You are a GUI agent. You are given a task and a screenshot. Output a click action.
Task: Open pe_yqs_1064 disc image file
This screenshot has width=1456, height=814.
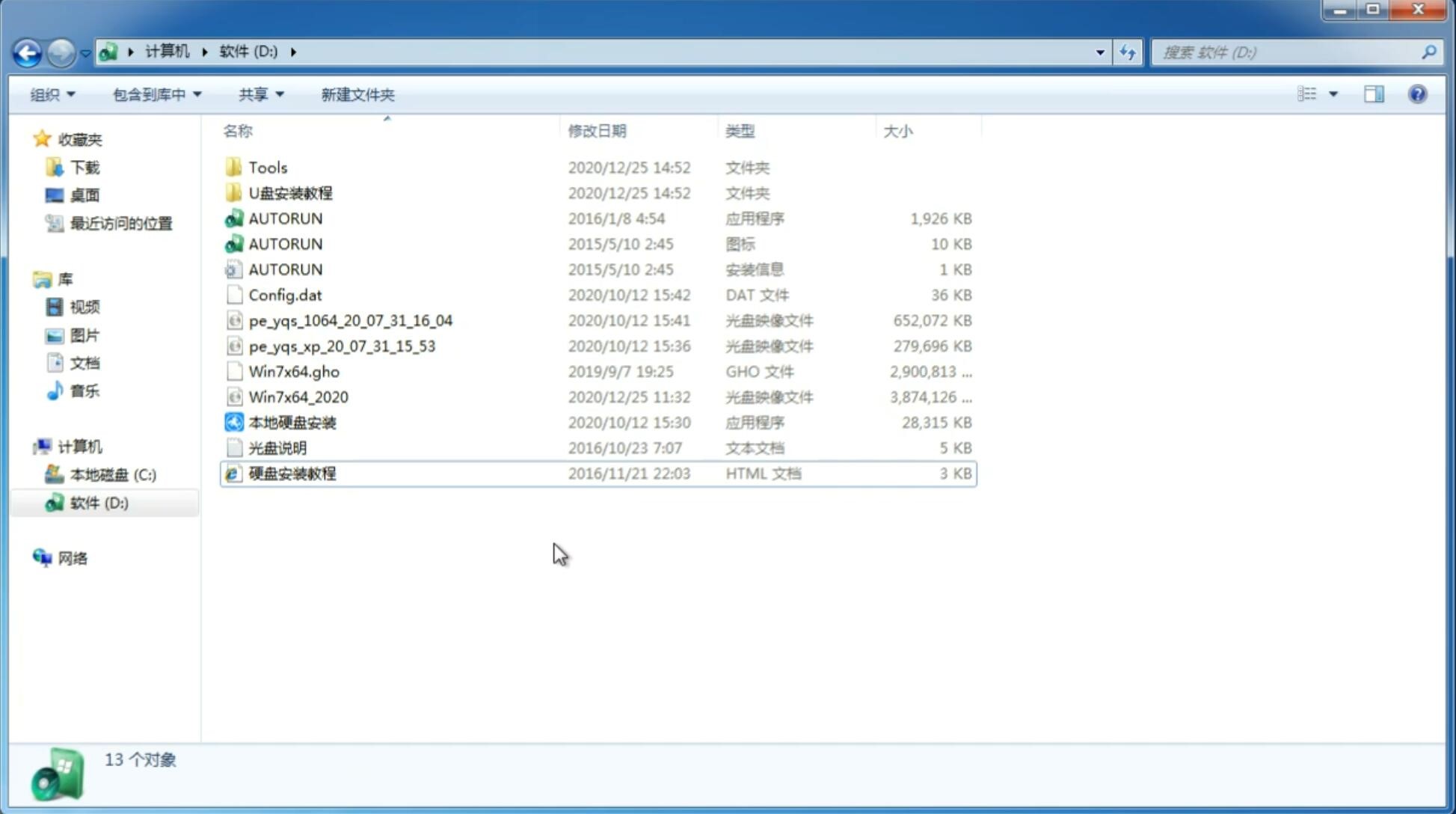pyautogui.click(x=350, y=320)
